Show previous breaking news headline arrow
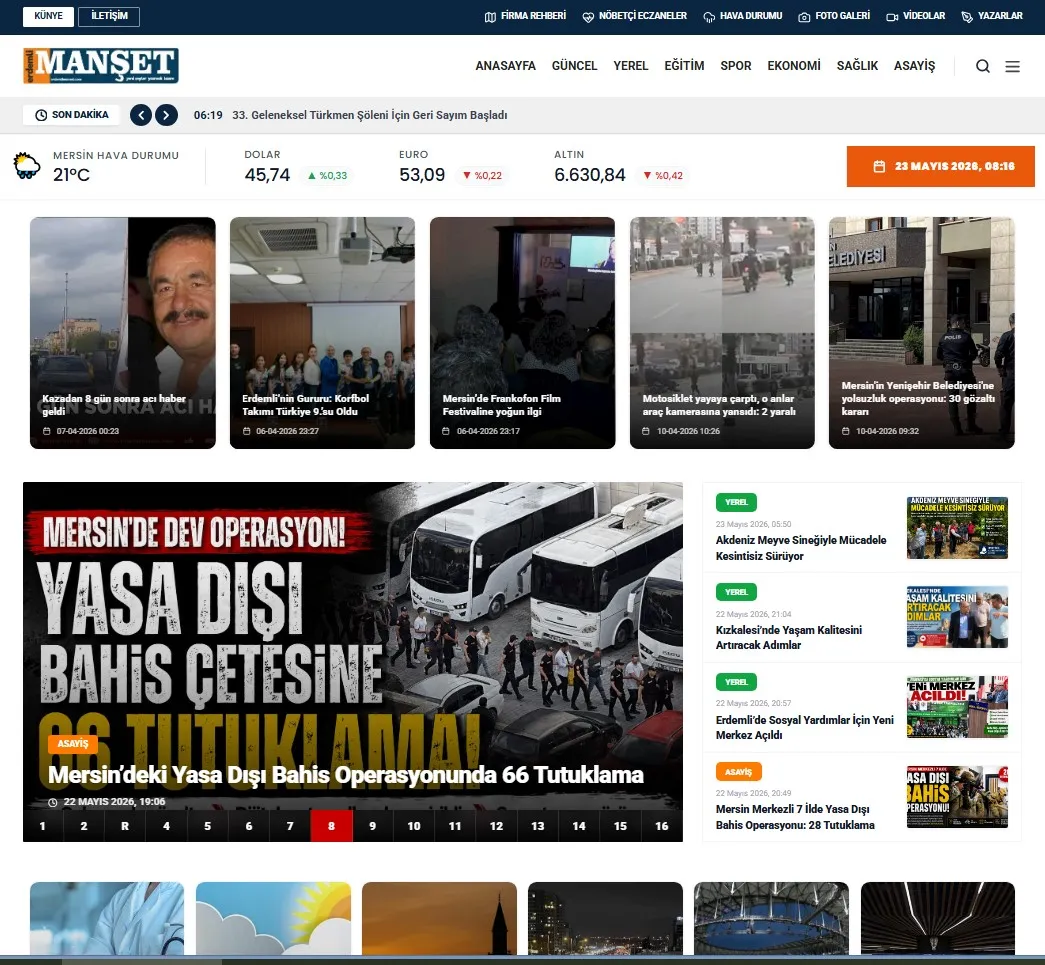Screen dimensions: 1045x965 point(141,115)
